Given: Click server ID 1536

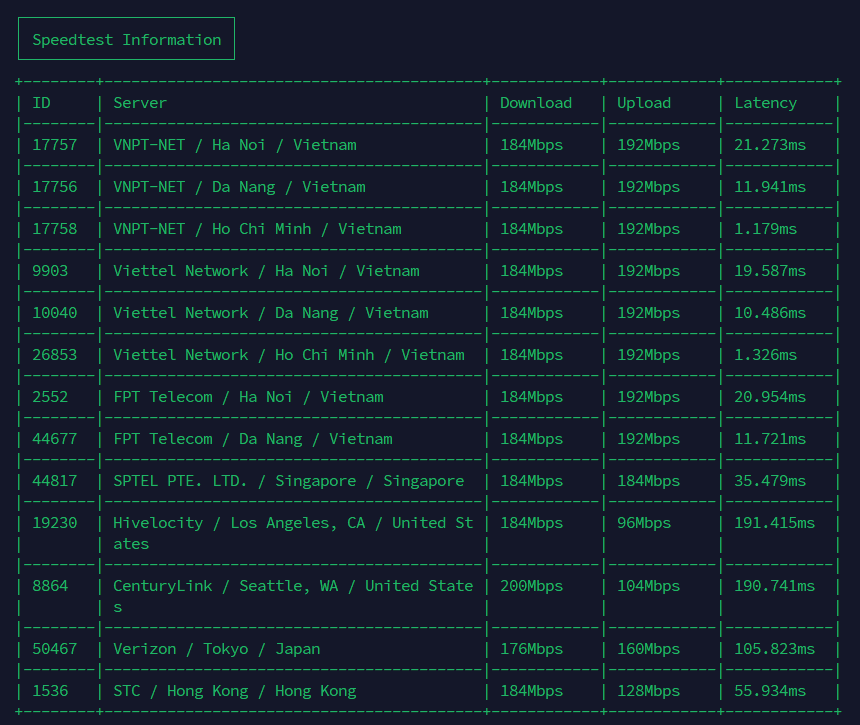Looking at the screenshot, I should click(50, 690).
